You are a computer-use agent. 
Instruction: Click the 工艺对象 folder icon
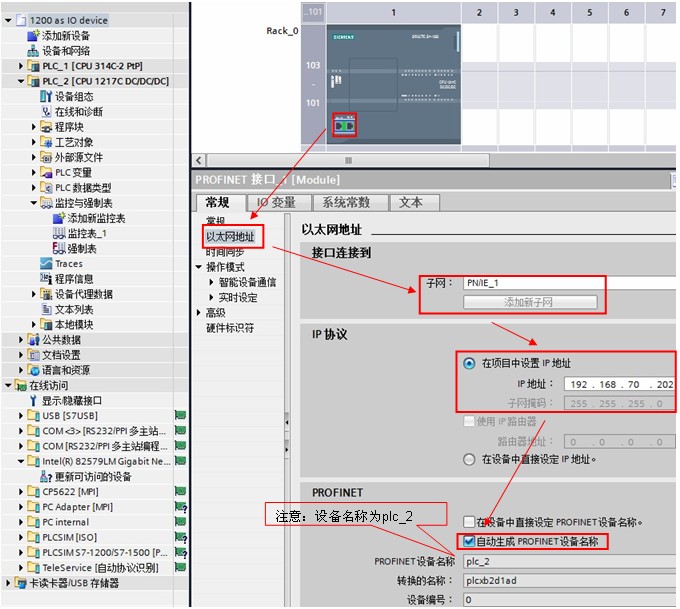[46, 142]
